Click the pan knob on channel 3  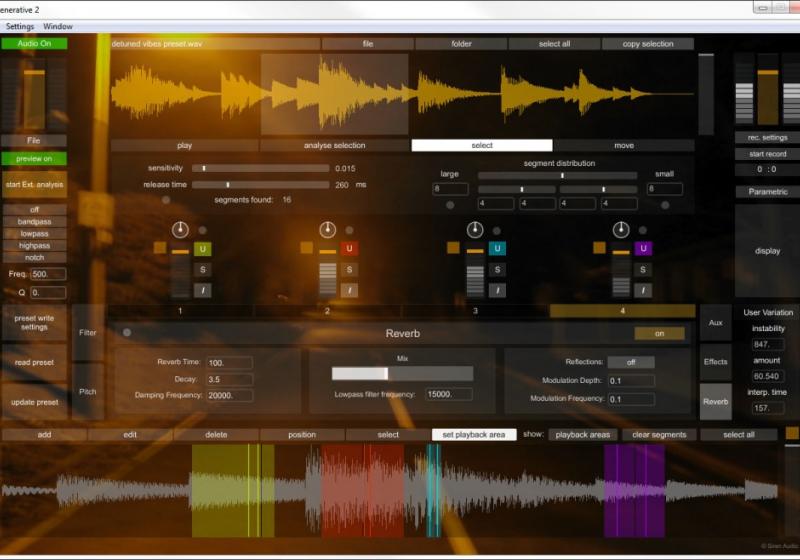(x=474, y=229)
